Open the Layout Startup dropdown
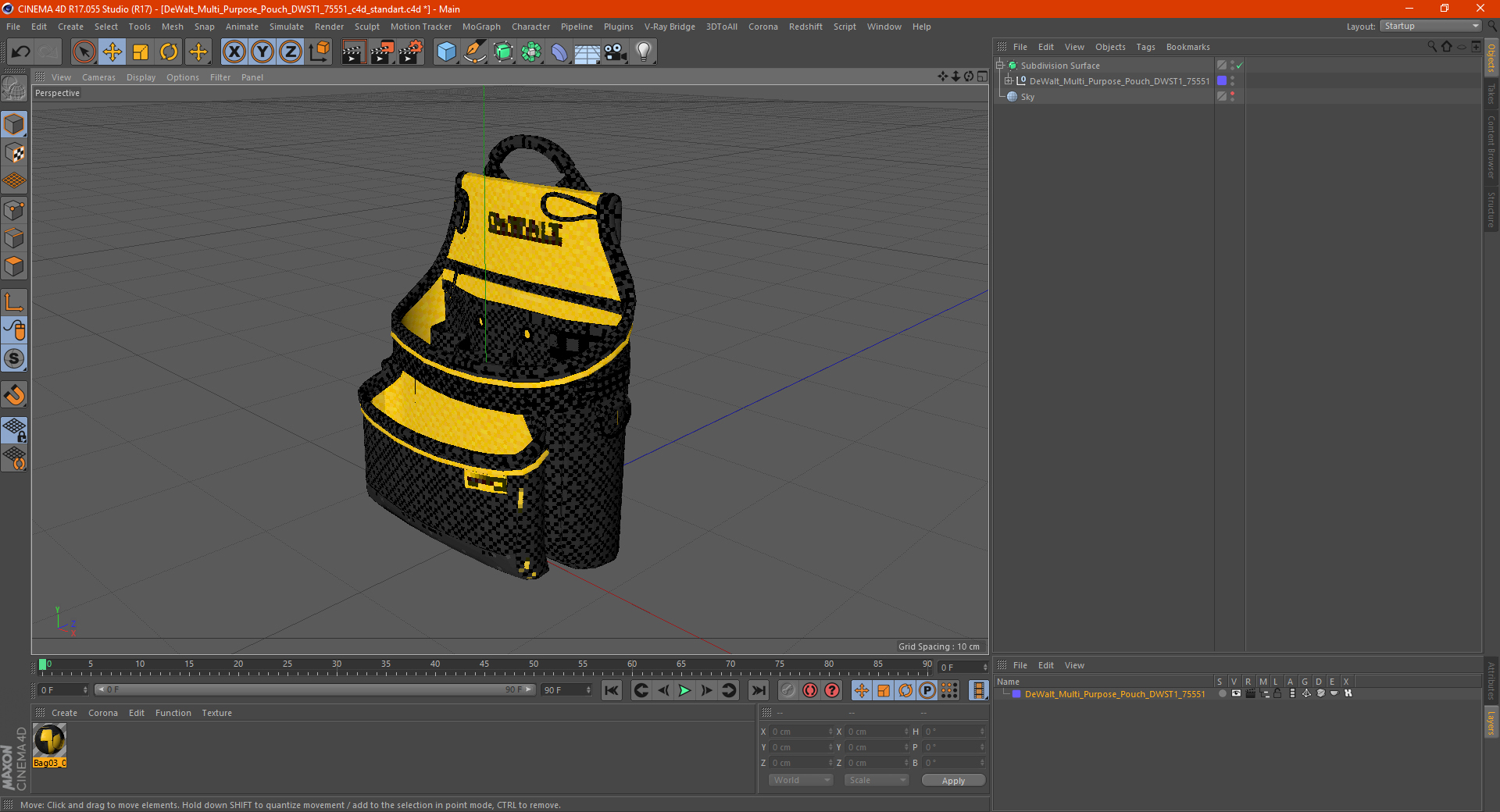This screenshot has width=1500, height=812. click(x=1430, y=26)
